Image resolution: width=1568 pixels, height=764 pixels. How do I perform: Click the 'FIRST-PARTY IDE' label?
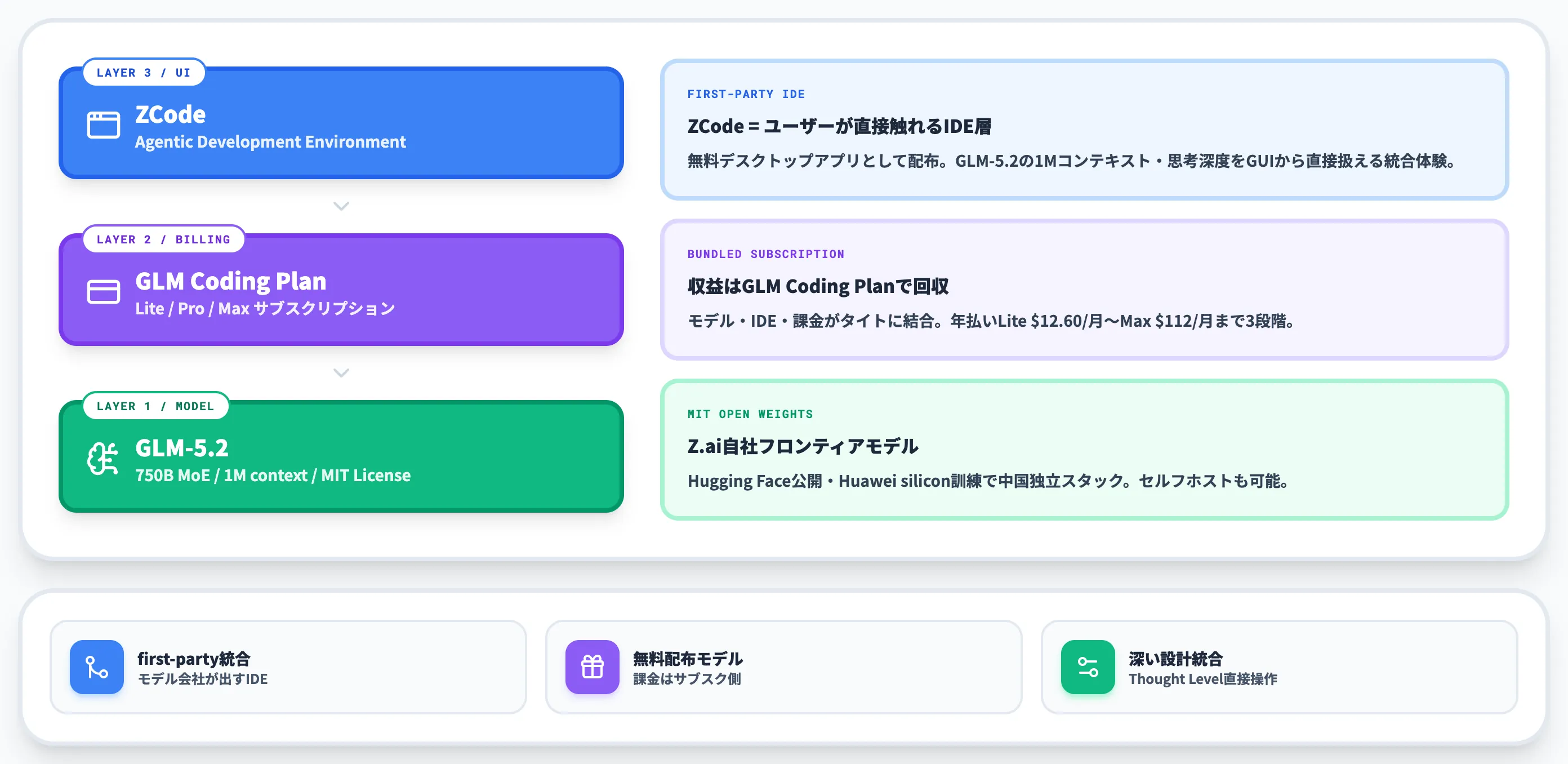(746, 94)
